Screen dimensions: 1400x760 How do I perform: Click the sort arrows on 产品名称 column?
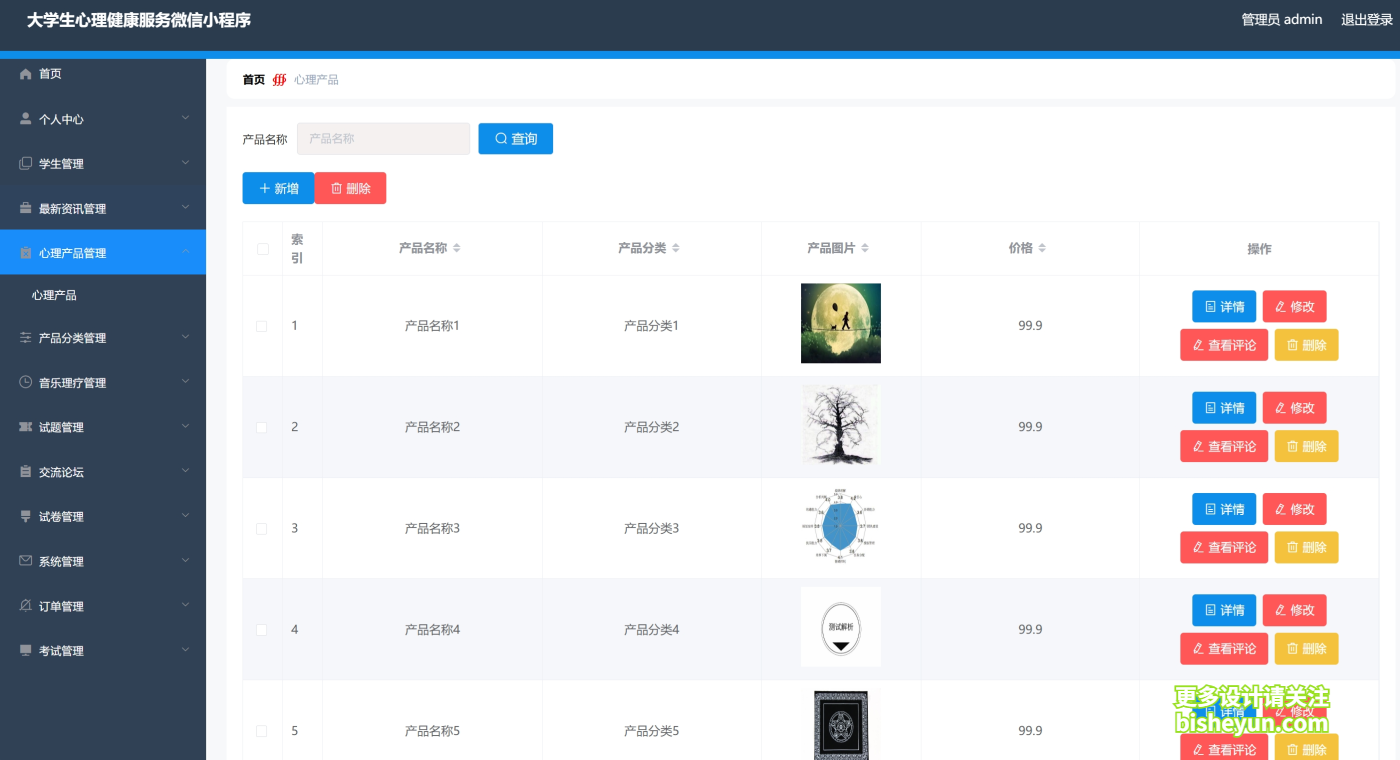click(457, 248)
